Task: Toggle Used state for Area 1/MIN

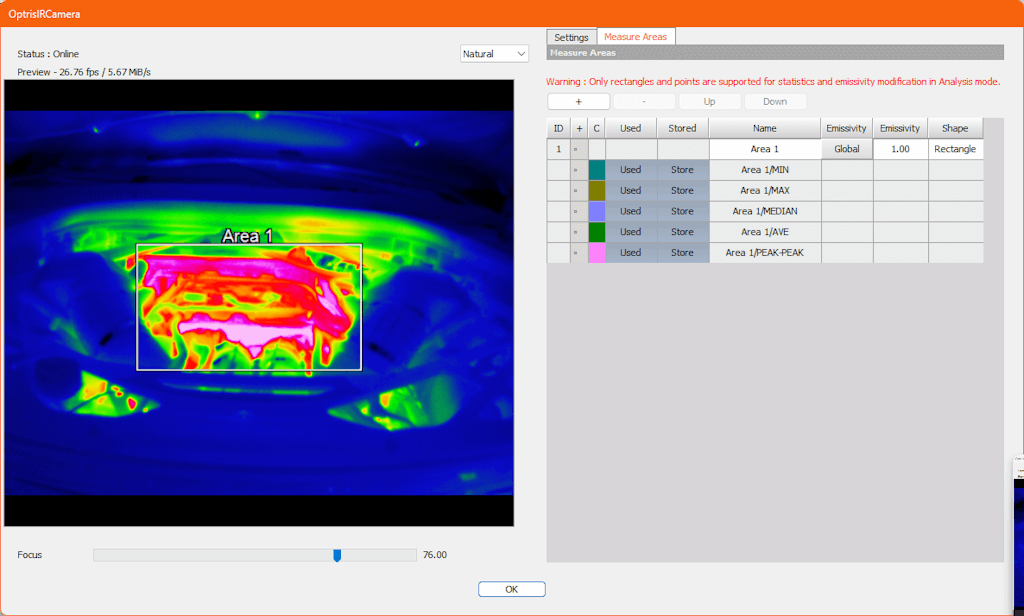Action: [x=630, y=169]
